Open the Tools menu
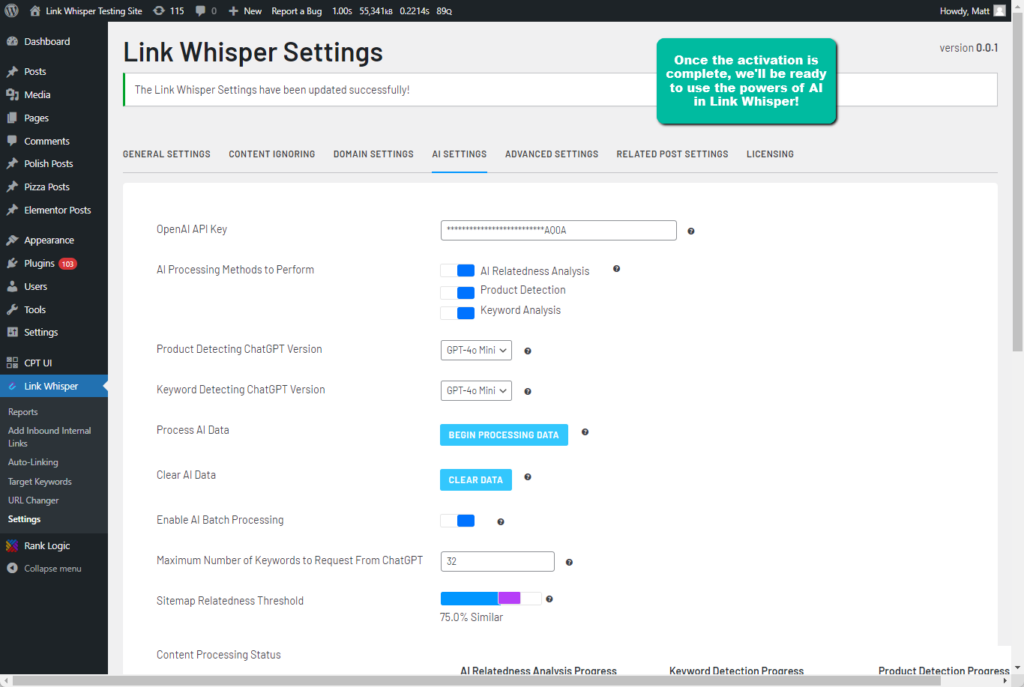Viewport: 1024px width, 687px height. click(54, 310)
